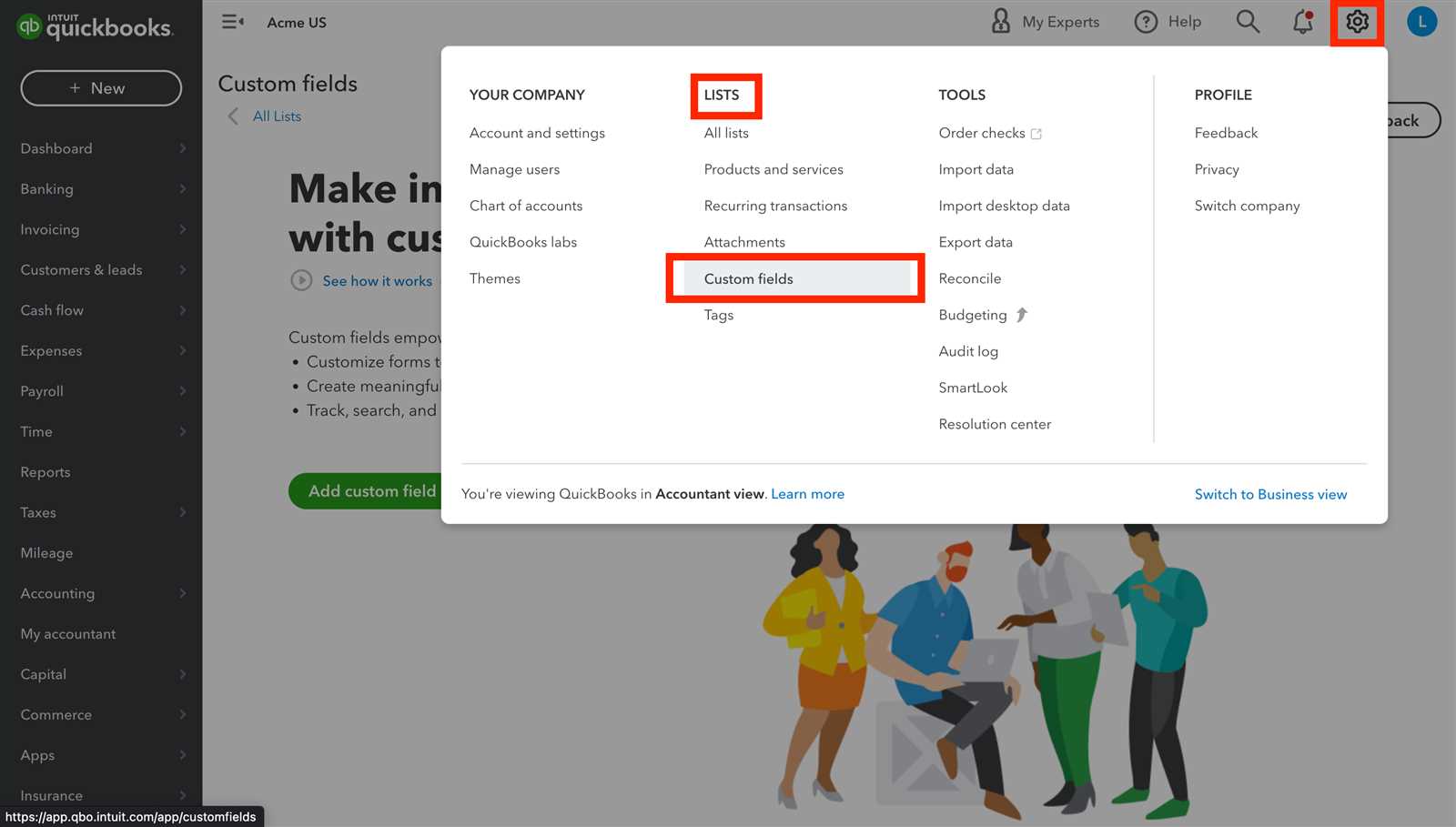This screenshot has width=1456, height=827.
Task: Expand the Time sidebar chevron
Action: (183, 432)
